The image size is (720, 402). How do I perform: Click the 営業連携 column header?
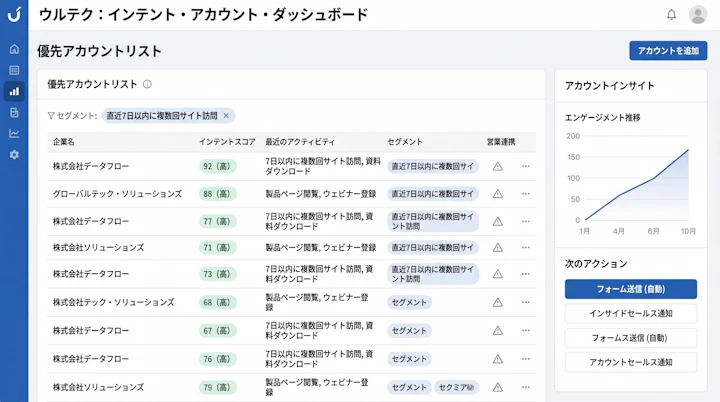tap(501, 142)
